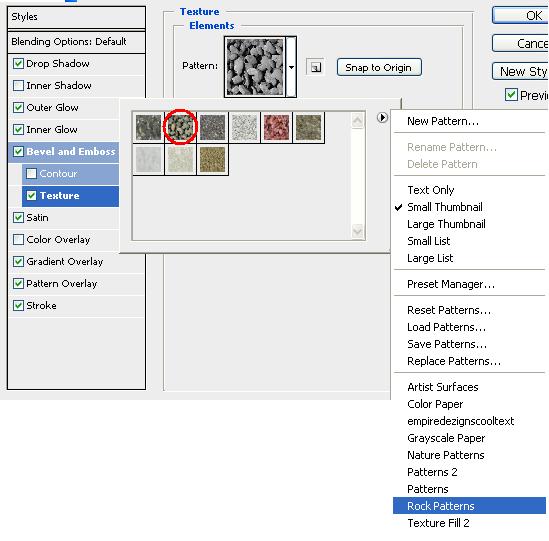
Task: Load the empiredezignscooltext pattern set
Action: point(460,421)
